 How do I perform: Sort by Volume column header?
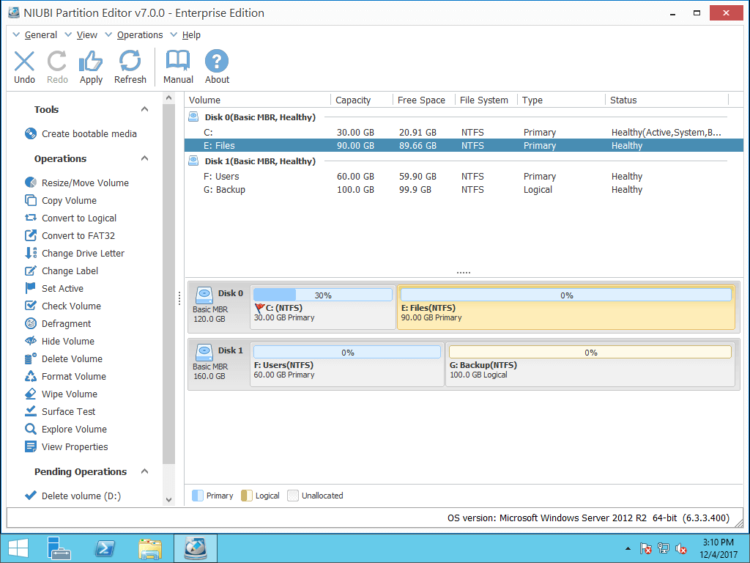[257, 100]
